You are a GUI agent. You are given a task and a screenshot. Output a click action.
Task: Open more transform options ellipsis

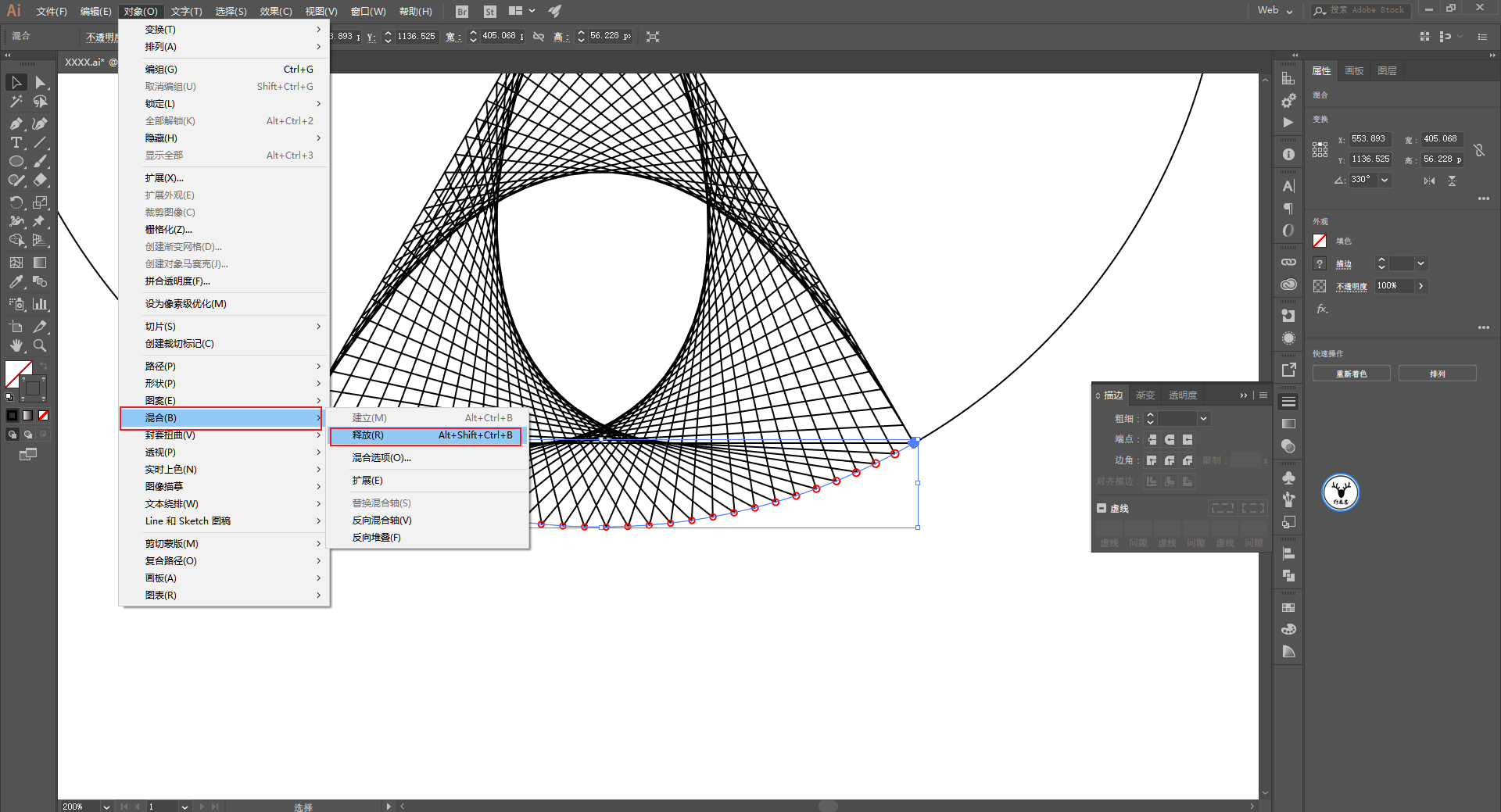1483,199
